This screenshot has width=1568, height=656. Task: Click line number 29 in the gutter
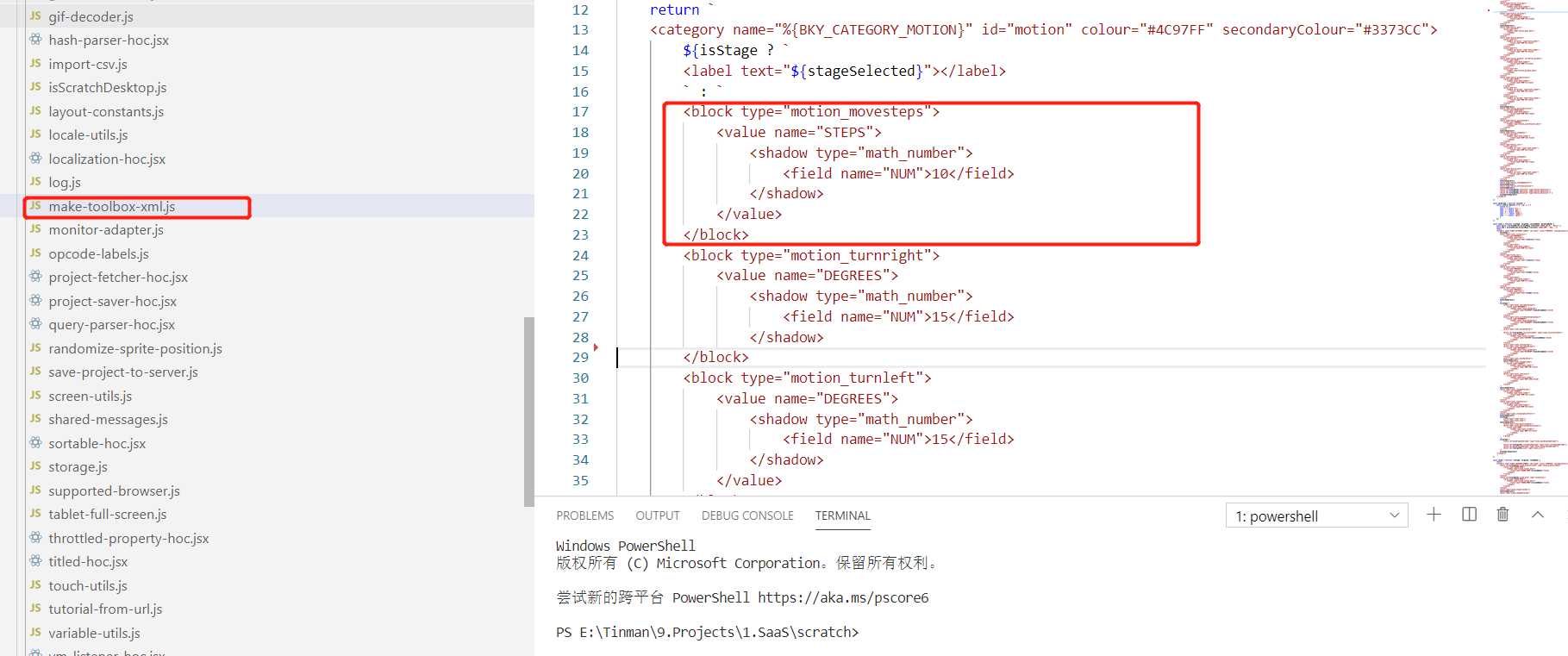[580, 357]
